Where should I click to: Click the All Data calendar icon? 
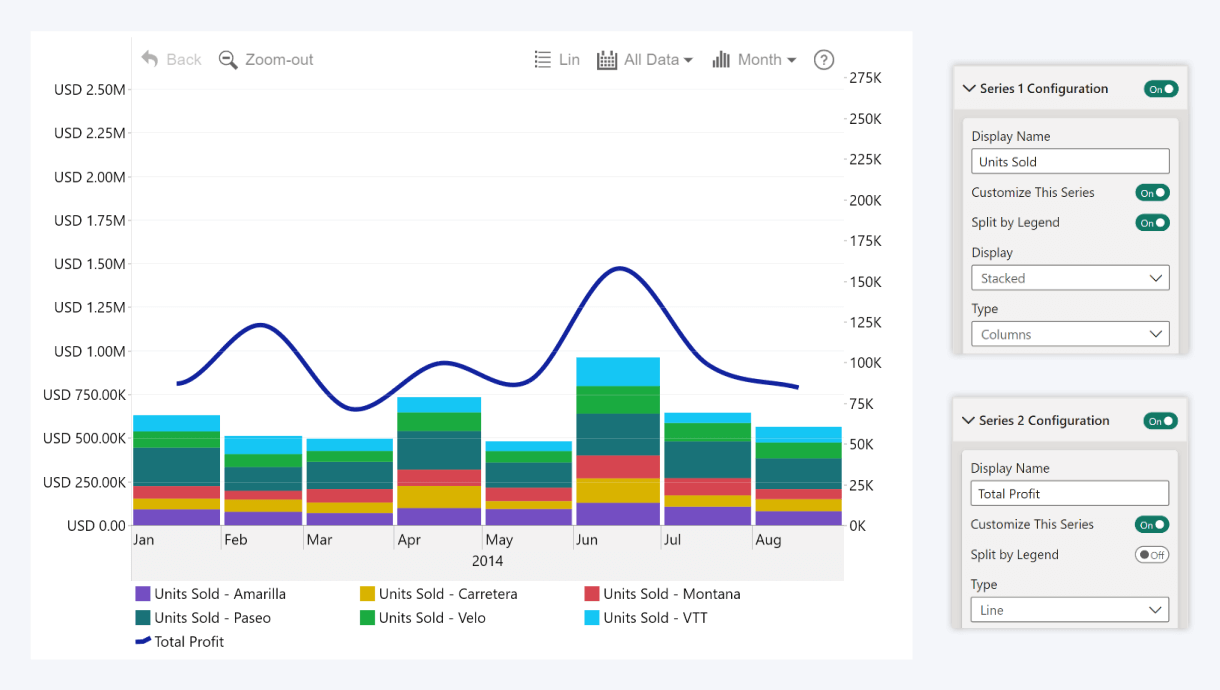[x=607, y=60]
